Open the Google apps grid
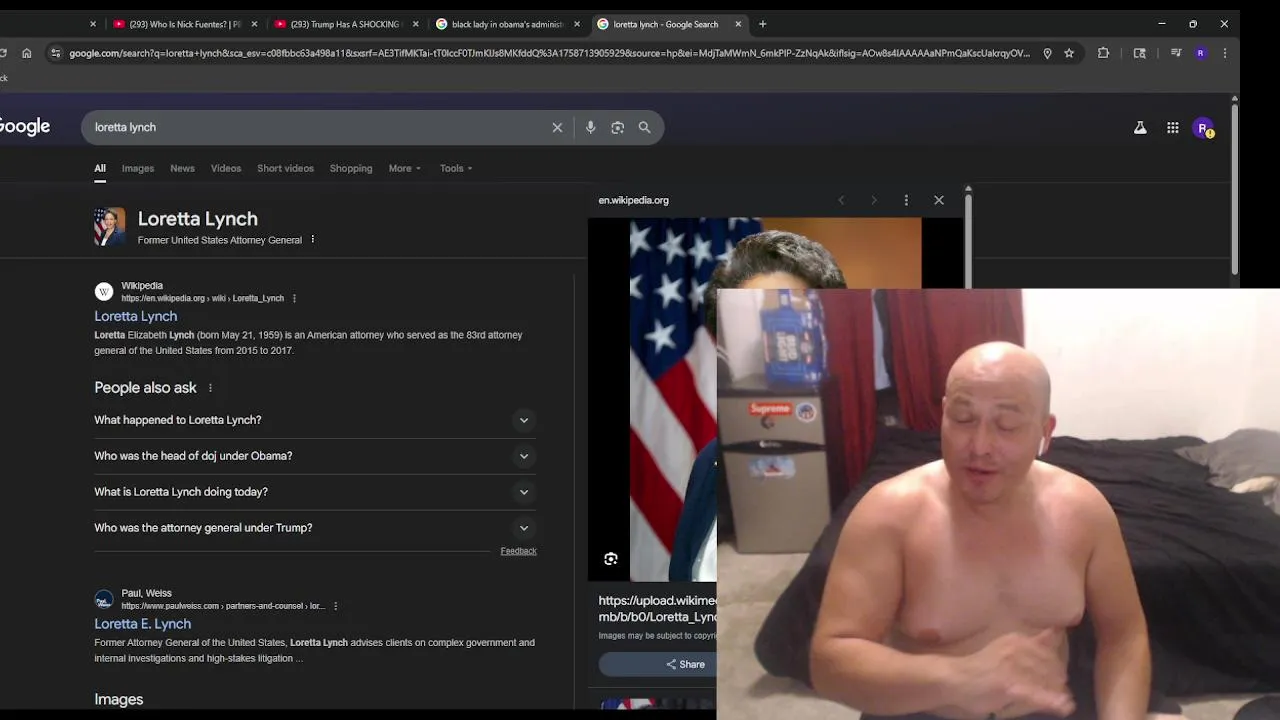Image resolution: width=1280 pixels, height=720 pixels. point(1173,128)
